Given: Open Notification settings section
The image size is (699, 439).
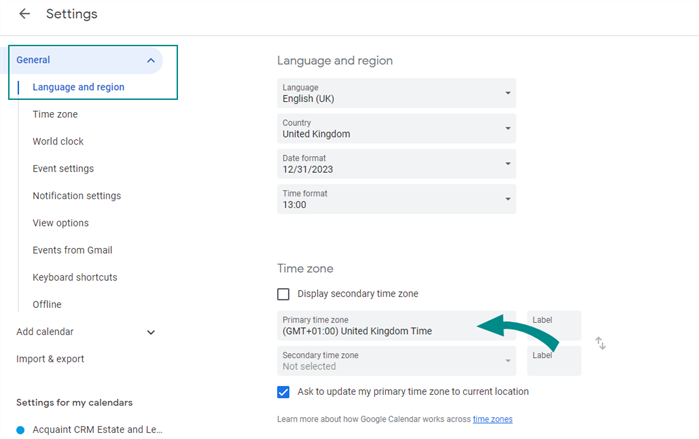Looking at the screenshot, I should point(76,196).
